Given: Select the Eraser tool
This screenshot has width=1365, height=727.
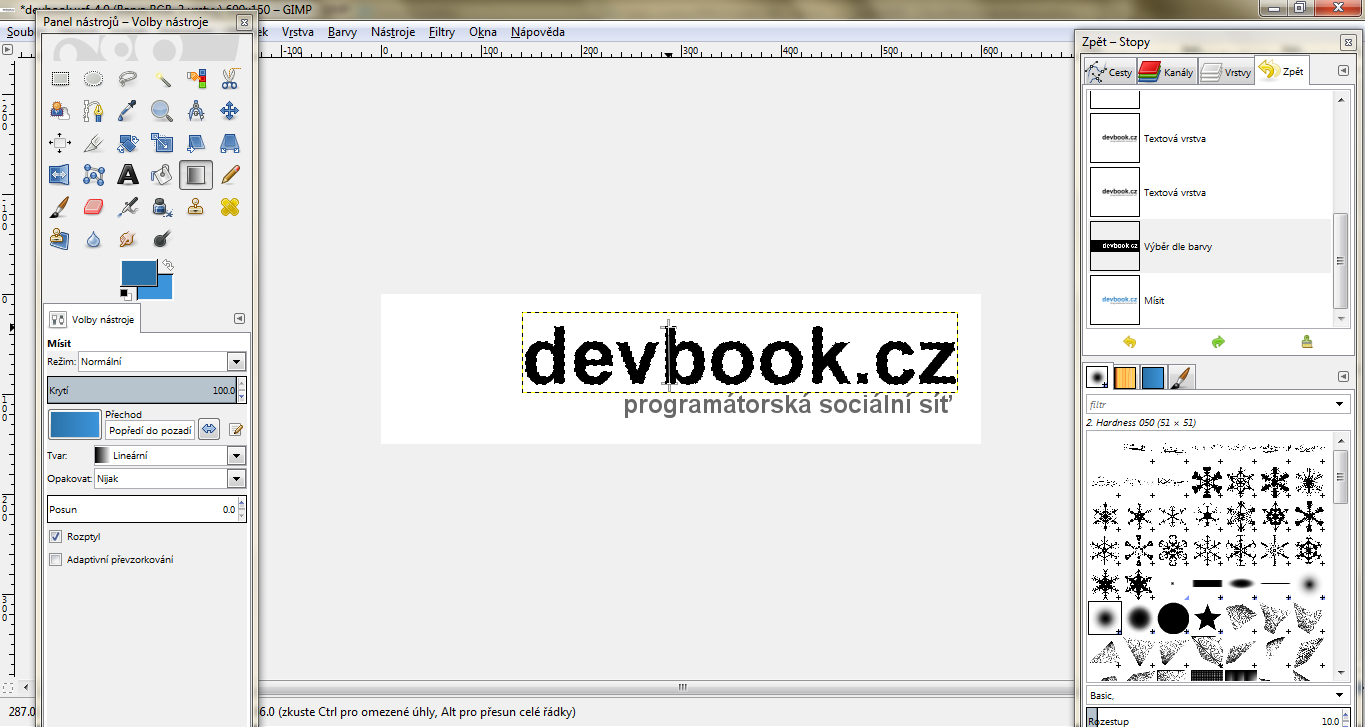Looking at the screenshot, I should (x=94, y=207).
